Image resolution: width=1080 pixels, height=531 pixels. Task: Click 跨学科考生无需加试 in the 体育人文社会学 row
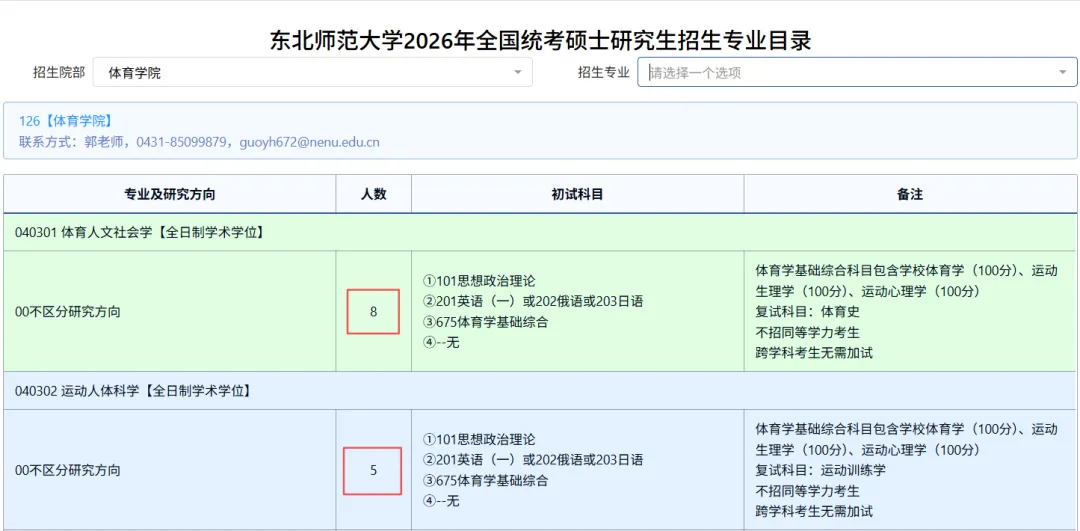814,353
